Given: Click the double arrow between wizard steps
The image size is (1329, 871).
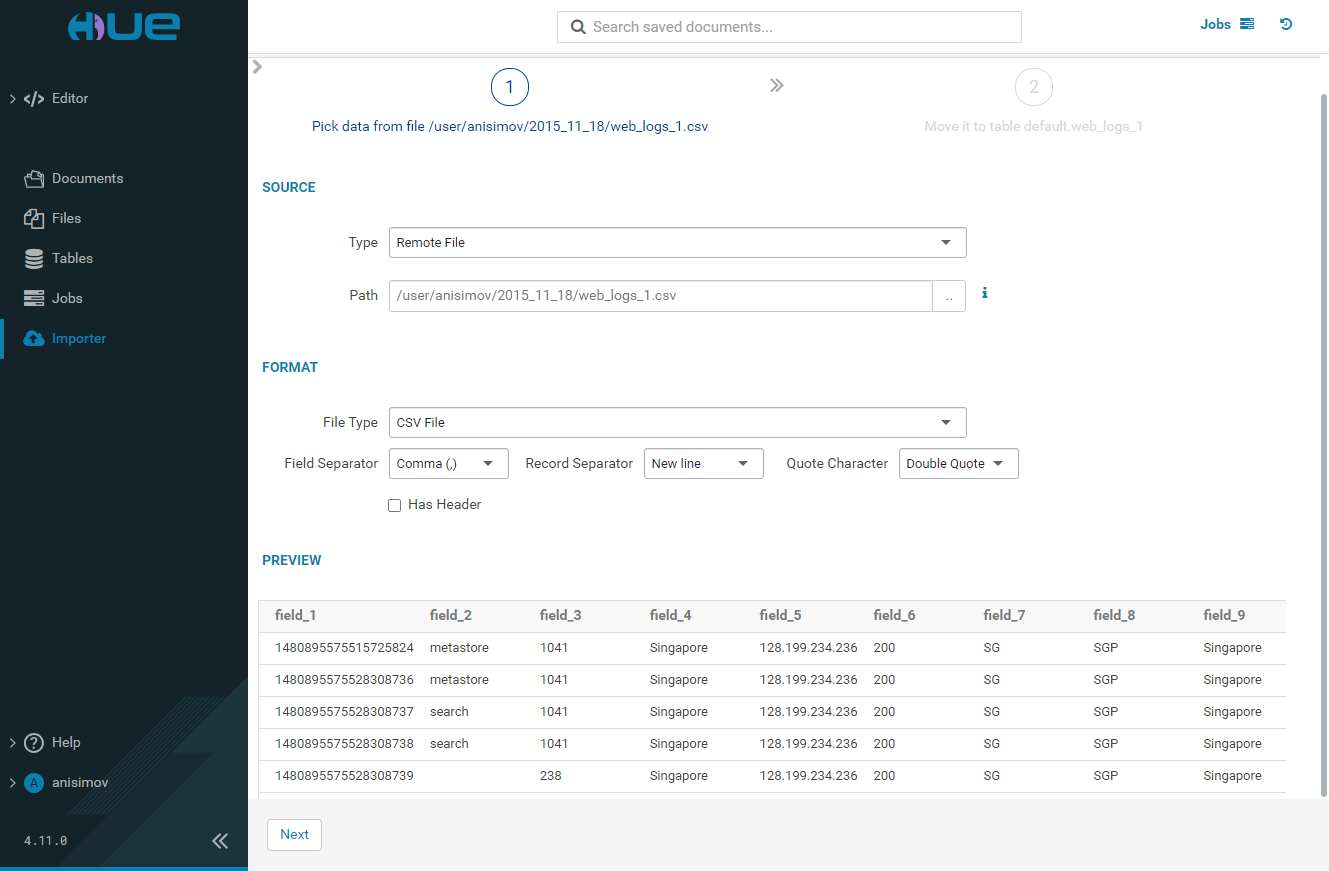Looking at the screenshot, I should (776, 86).
